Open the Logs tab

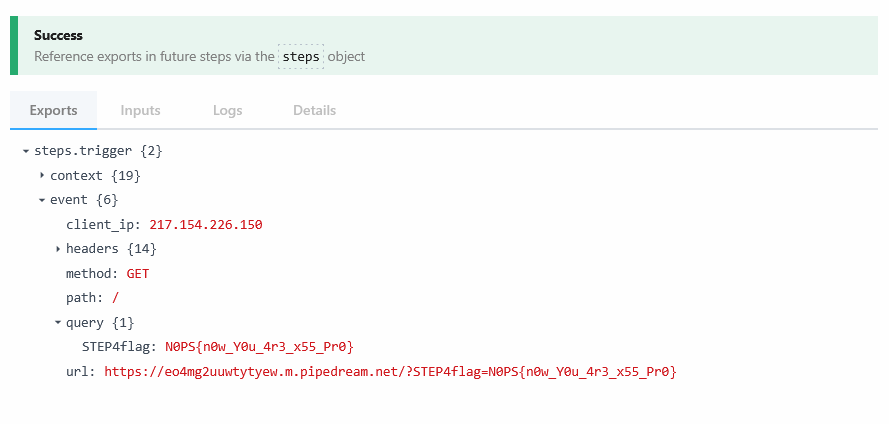[228, 111]
